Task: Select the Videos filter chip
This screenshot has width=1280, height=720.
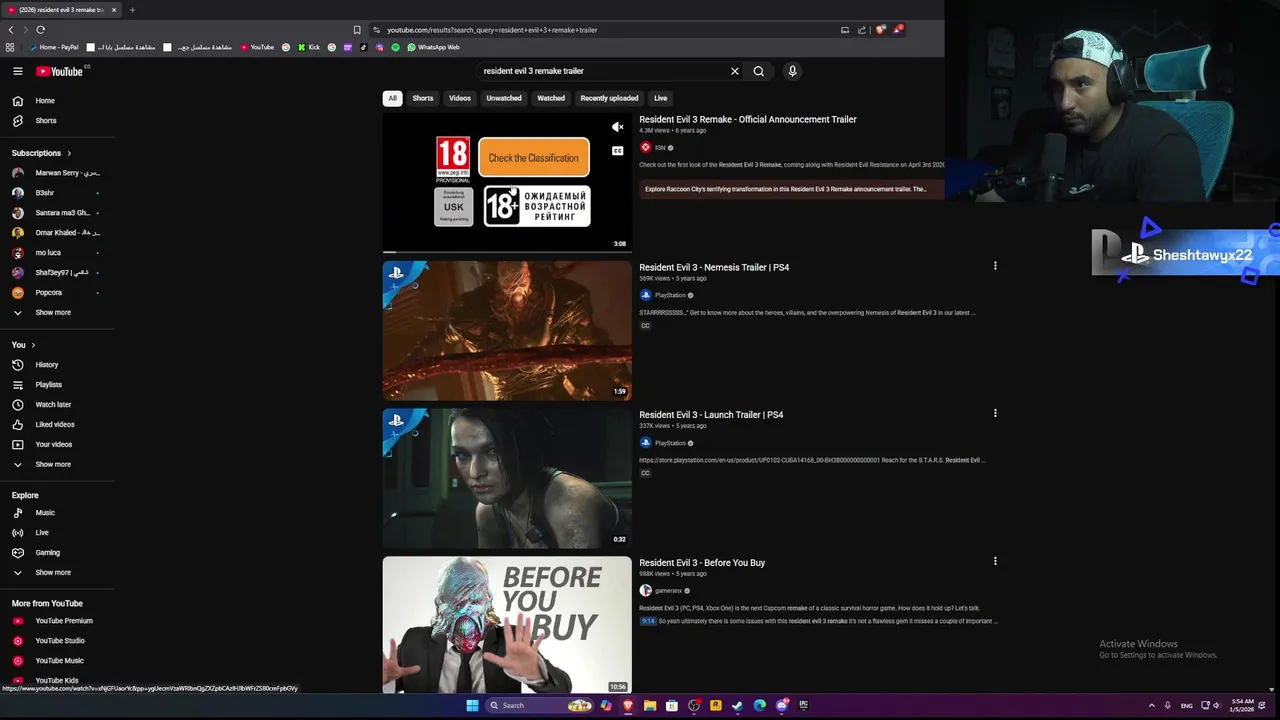Action: coord(460,98)
